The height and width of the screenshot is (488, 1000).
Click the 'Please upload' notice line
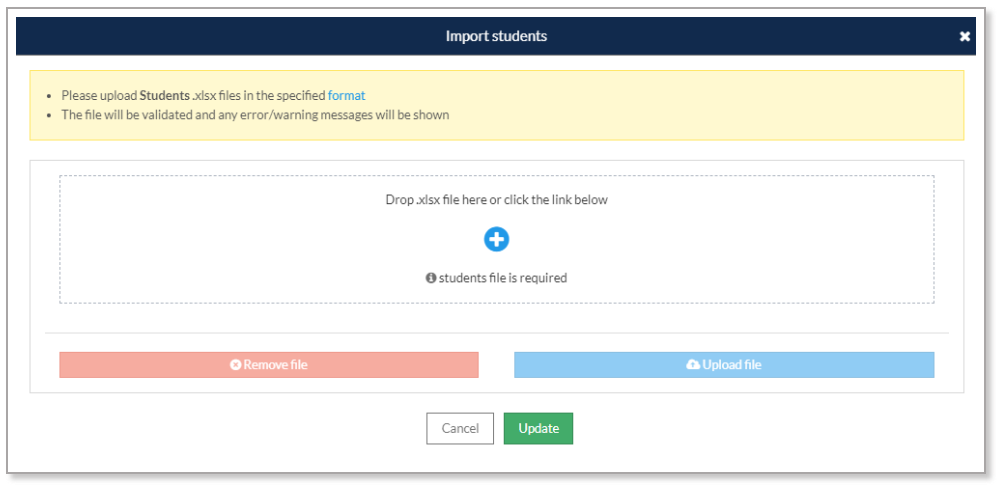pyautogui.click(x=213, y=96)
